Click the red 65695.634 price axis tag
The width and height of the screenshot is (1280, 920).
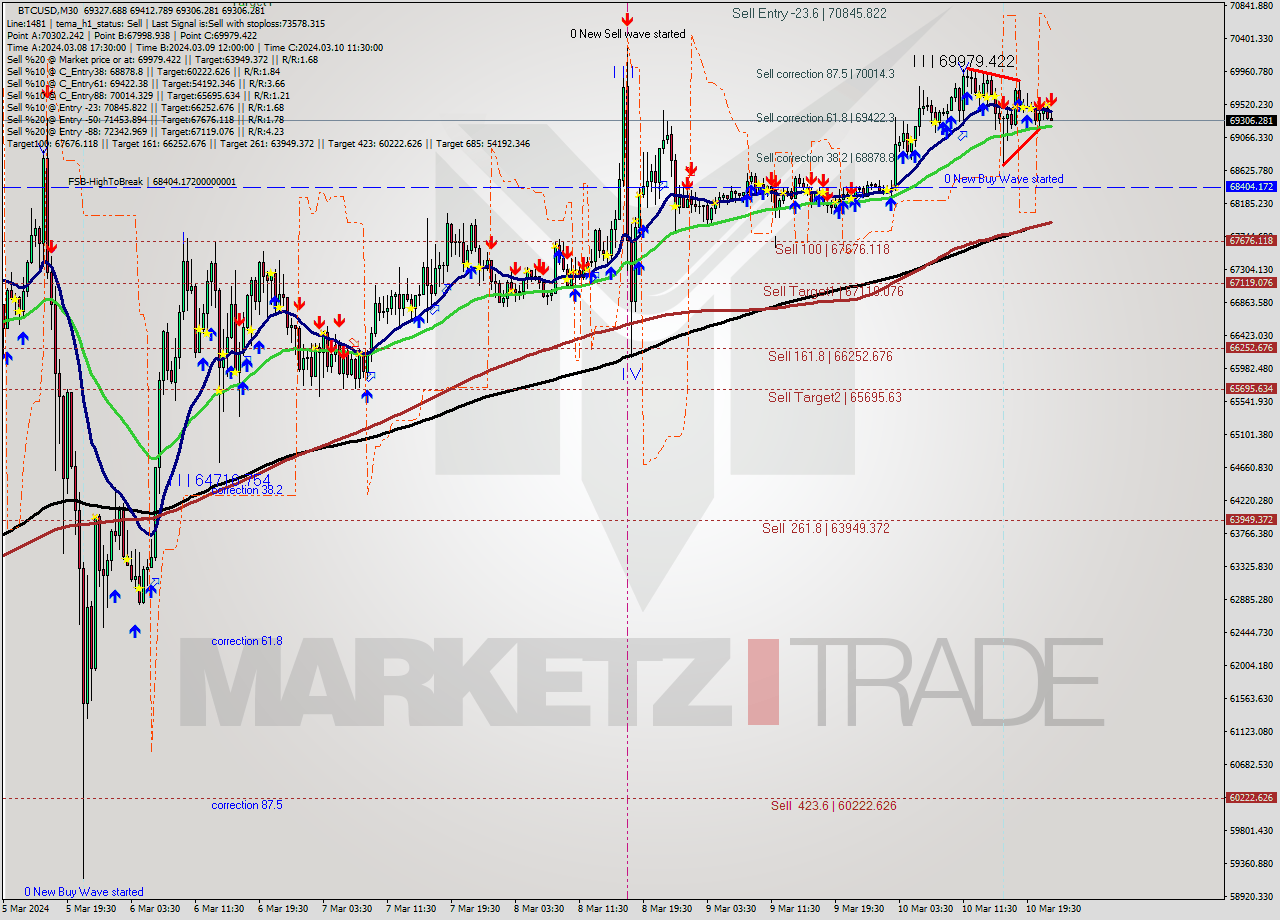pyautogui.click(x=1251, y=389)
